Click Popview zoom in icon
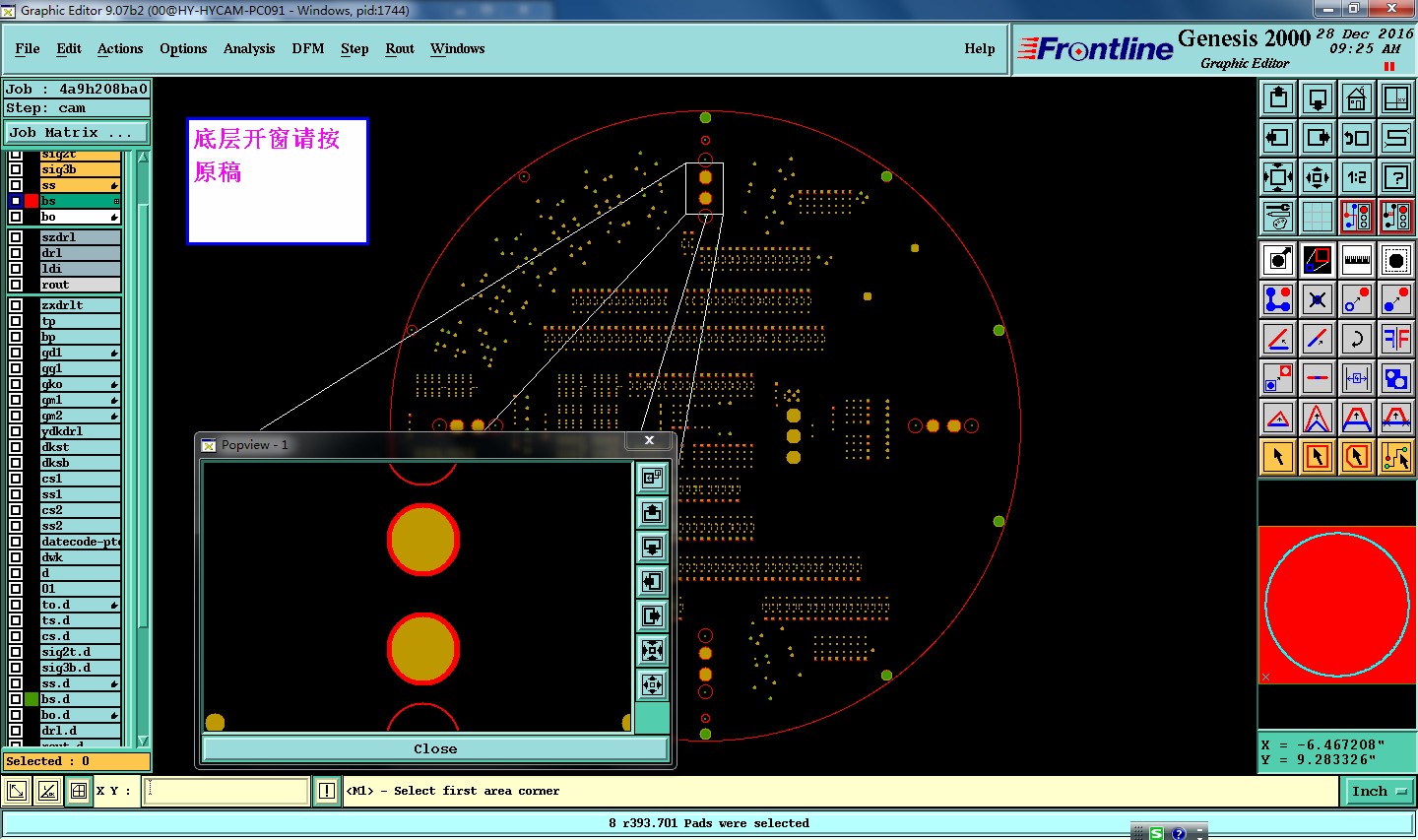 [x=652, y=651]
